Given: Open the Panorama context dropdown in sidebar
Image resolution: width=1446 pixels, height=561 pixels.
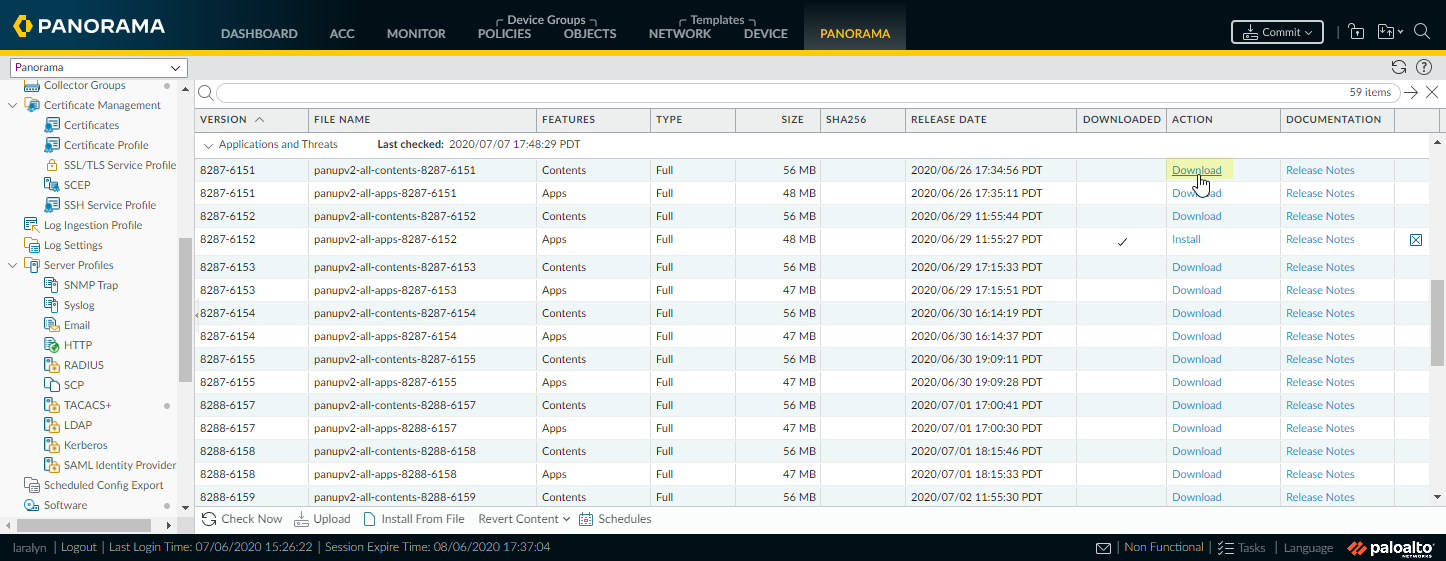Looking at the screenshot, I should point(98,68).
